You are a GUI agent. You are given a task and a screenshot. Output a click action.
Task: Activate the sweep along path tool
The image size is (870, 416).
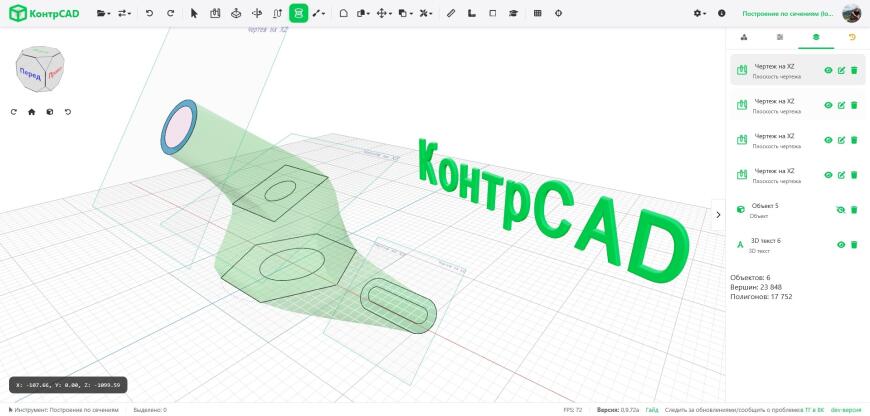[278, 13]
